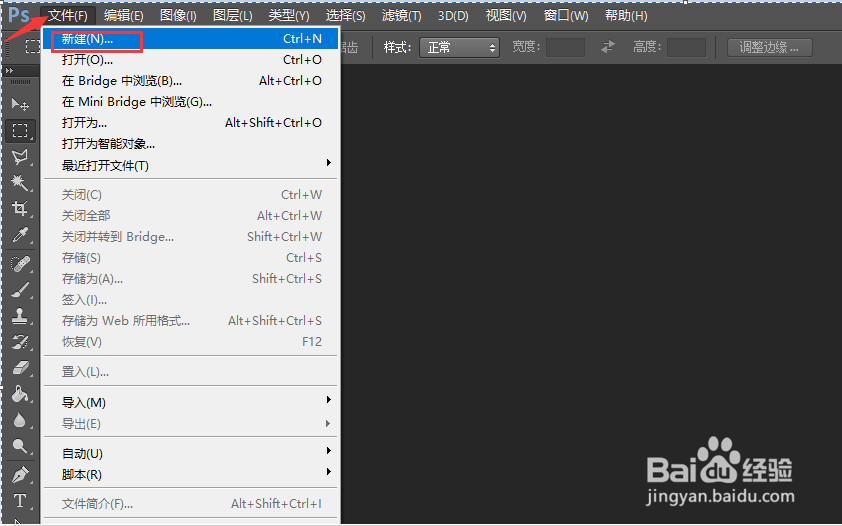842x526 pixels.
Task: Open the 图层(L) menu
Action: (x=233, y=16)
